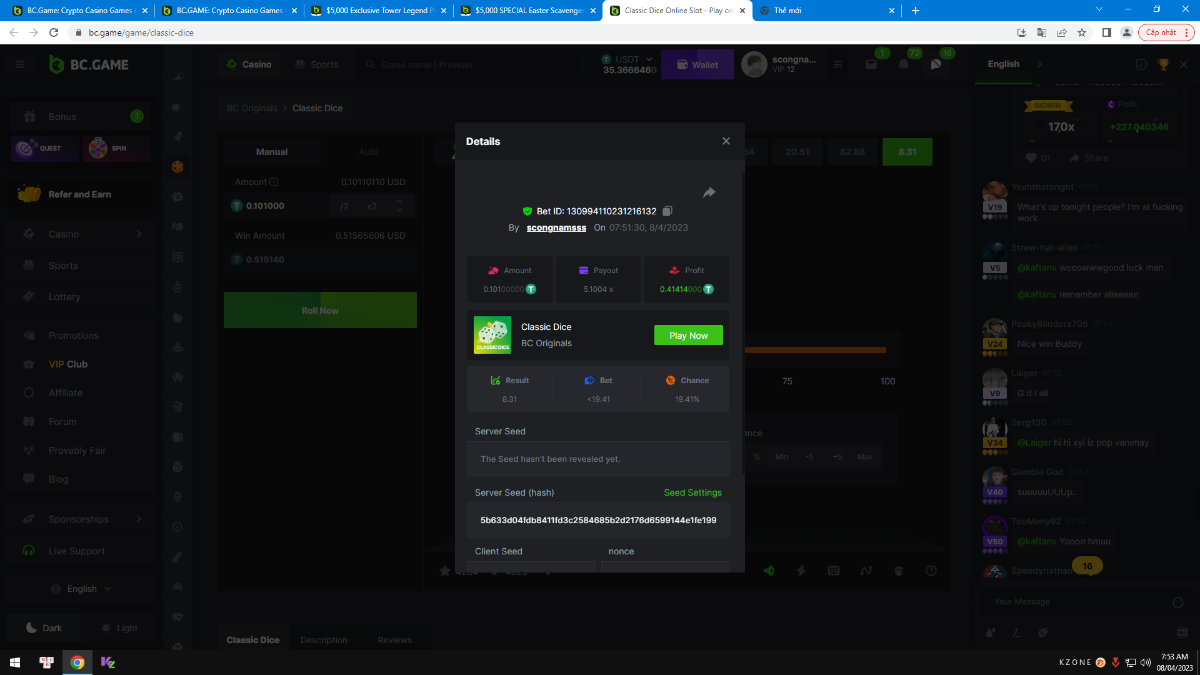
Task: Switch theme to Light mode
Action: click(119, 628)
